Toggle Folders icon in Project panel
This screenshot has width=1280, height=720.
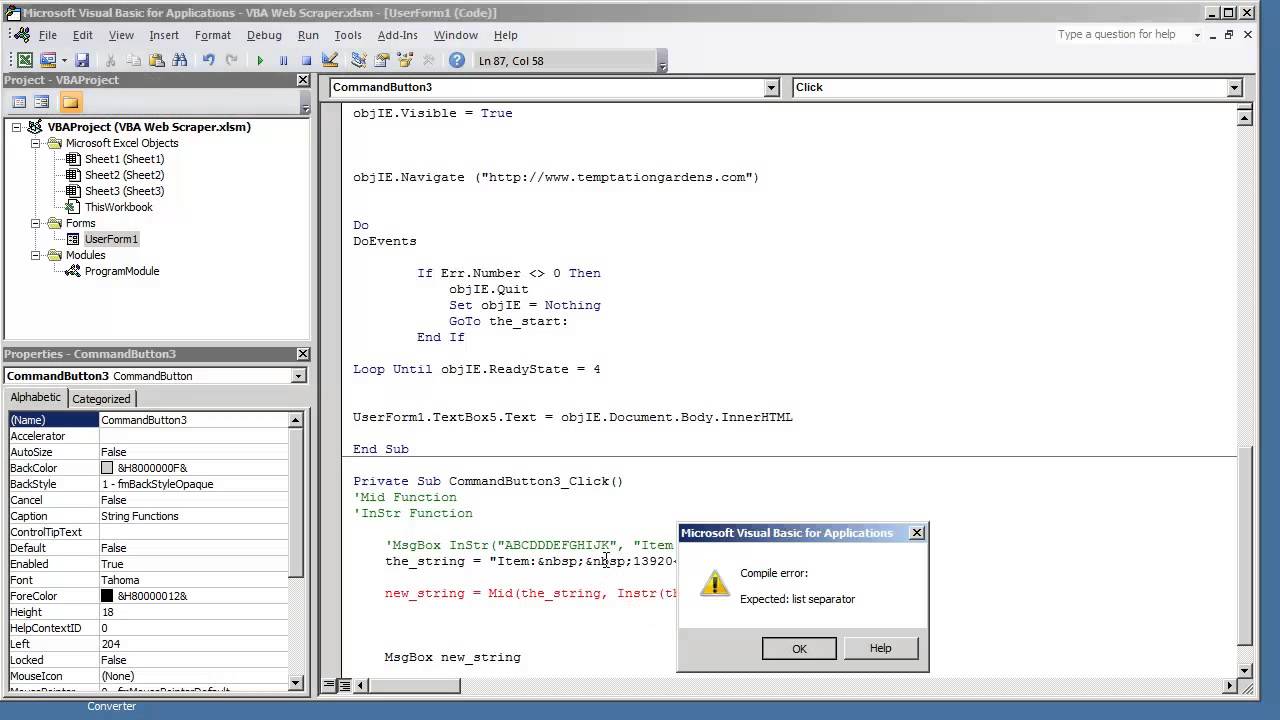(70, 102)
